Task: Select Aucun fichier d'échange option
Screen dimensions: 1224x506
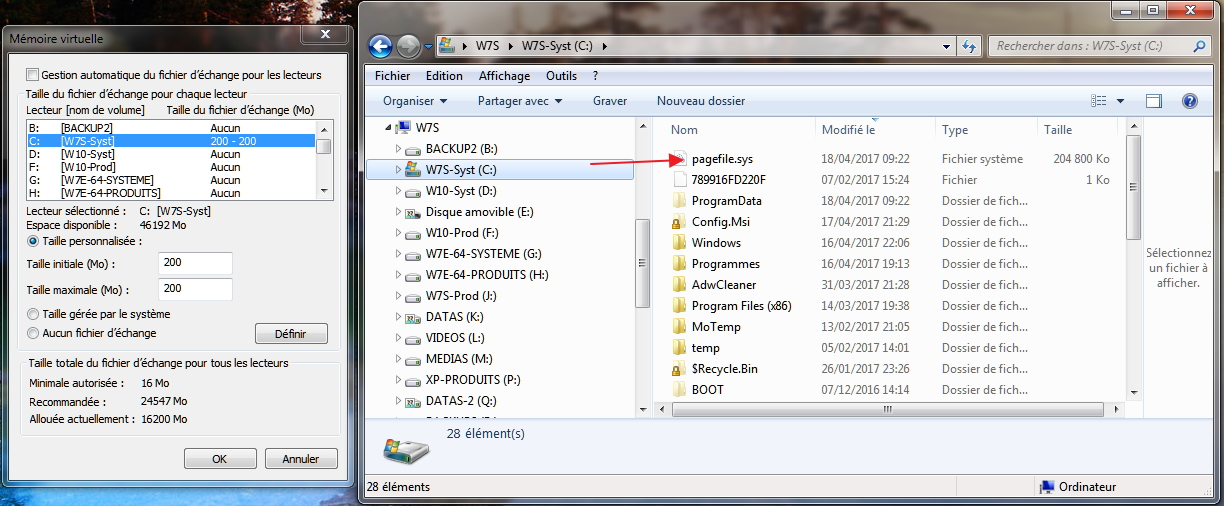Action: click(33, 333)
